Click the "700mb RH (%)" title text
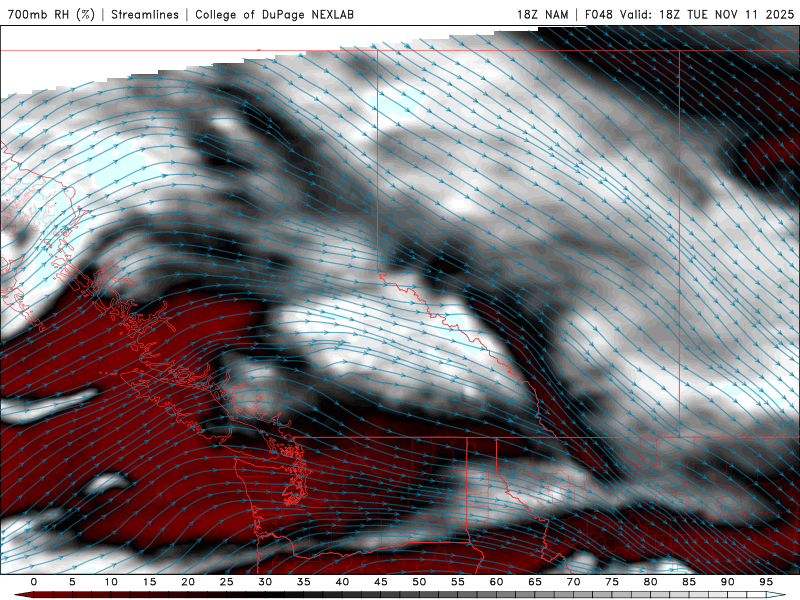 (52, 14)
